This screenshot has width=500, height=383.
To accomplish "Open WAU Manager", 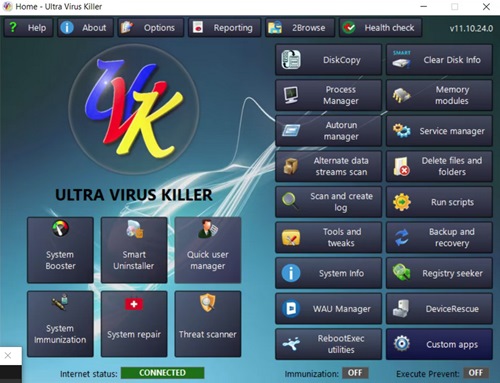I will coord(328,308).
